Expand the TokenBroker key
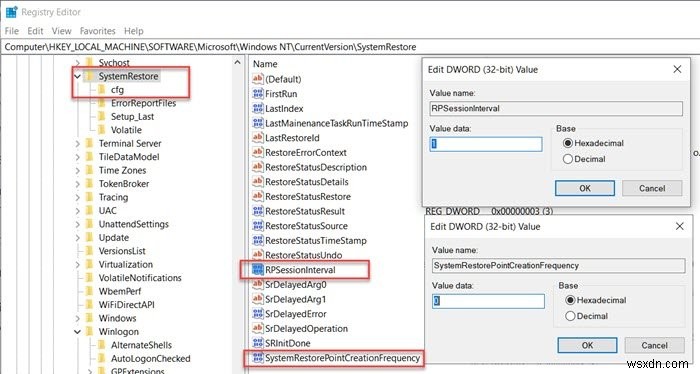The width and height of the screenshot is (700, 374). [77, 184]
